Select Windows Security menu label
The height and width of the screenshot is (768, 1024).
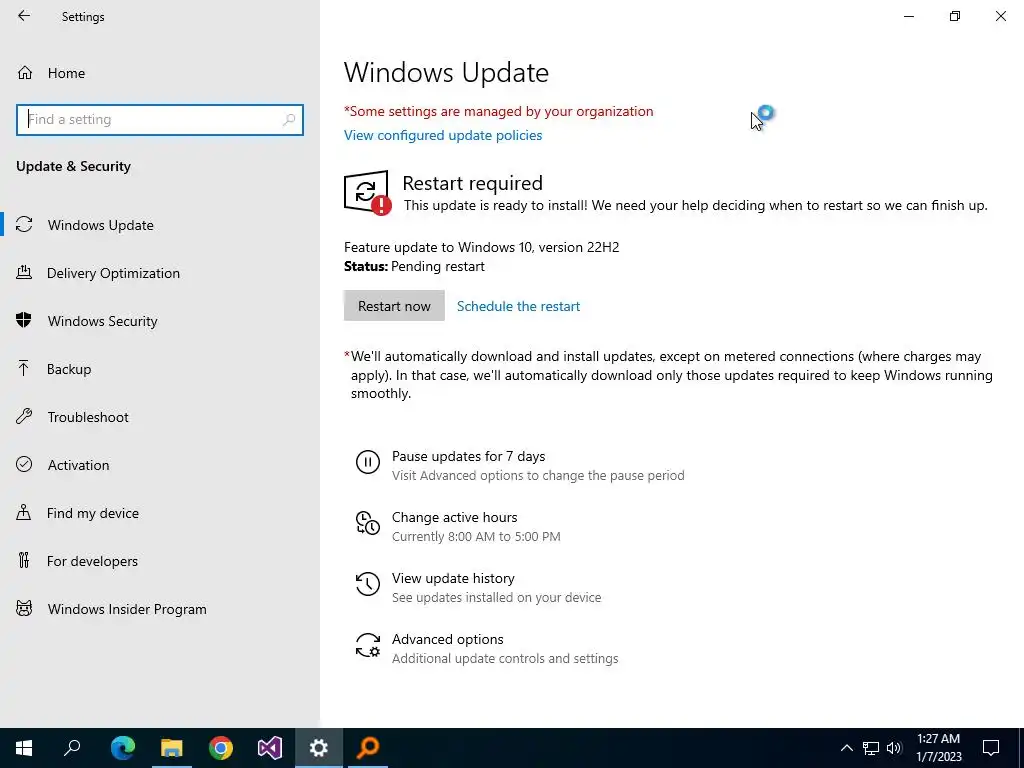103,321
